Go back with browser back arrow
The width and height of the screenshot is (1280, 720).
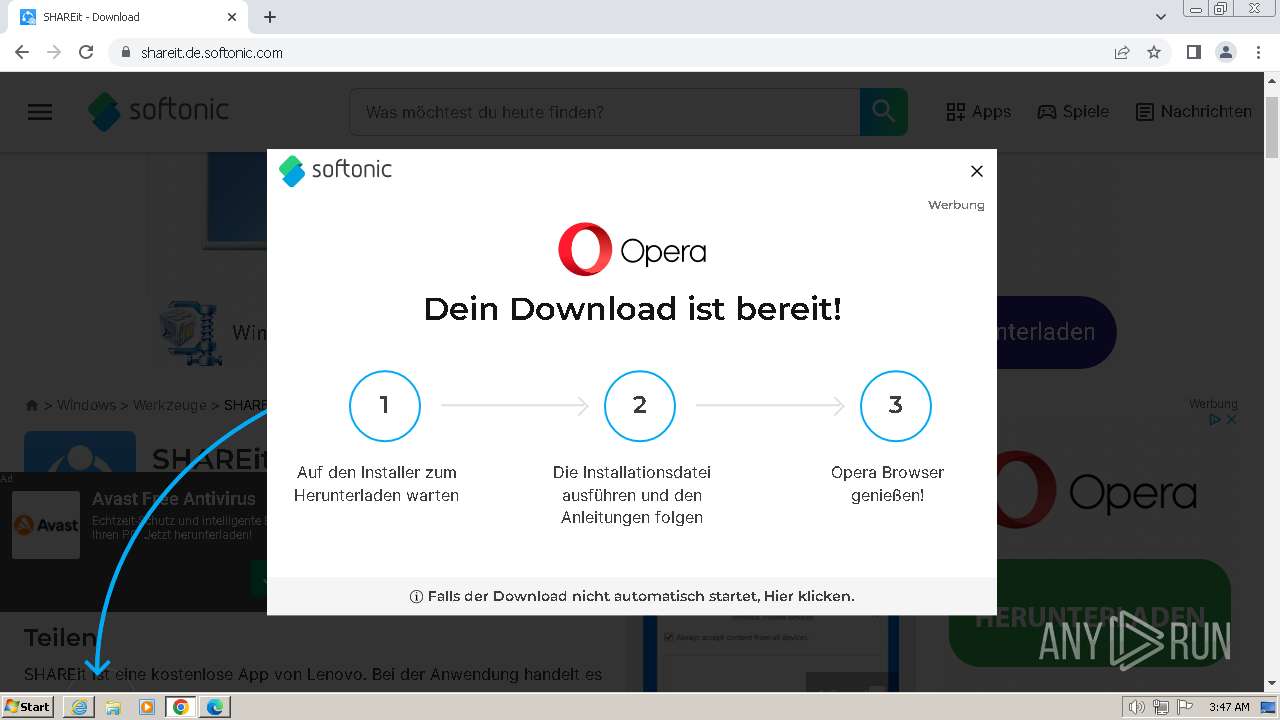click(x=22, y=52)
